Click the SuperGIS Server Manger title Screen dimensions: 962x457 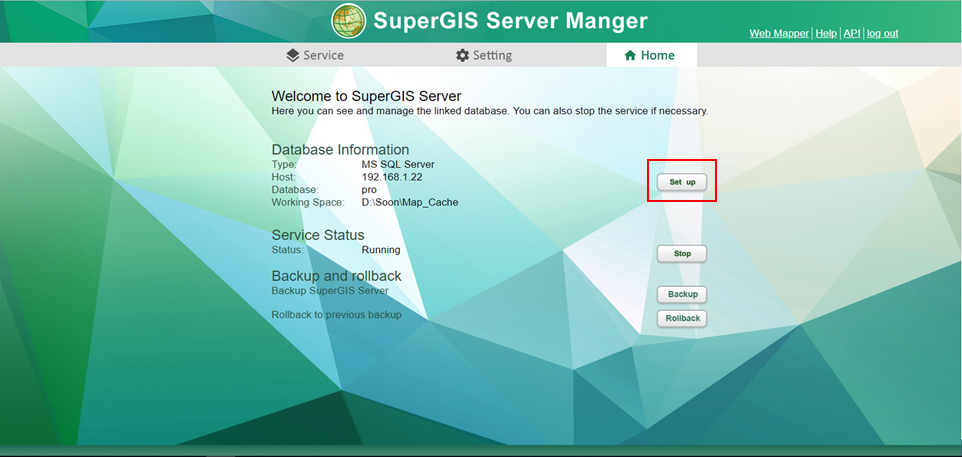(x=510, y=20)
